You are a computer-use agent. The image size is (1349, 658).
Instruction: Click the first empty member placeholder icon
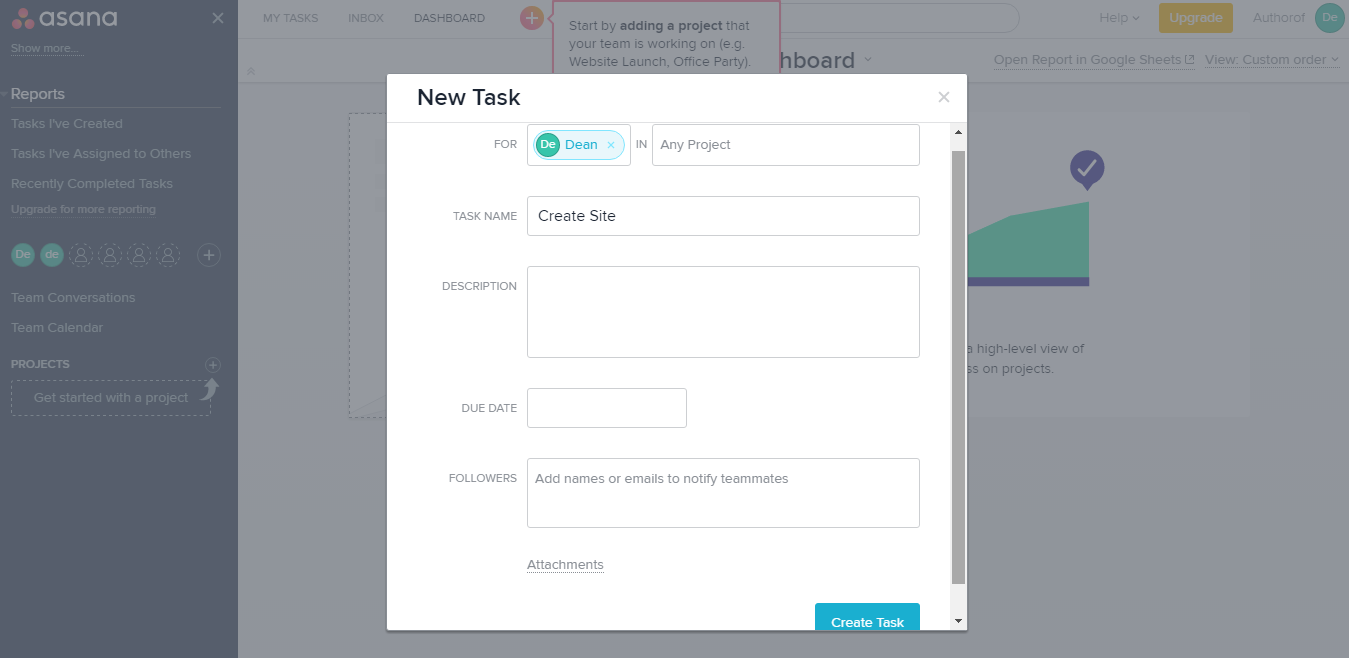click(81, 255)
